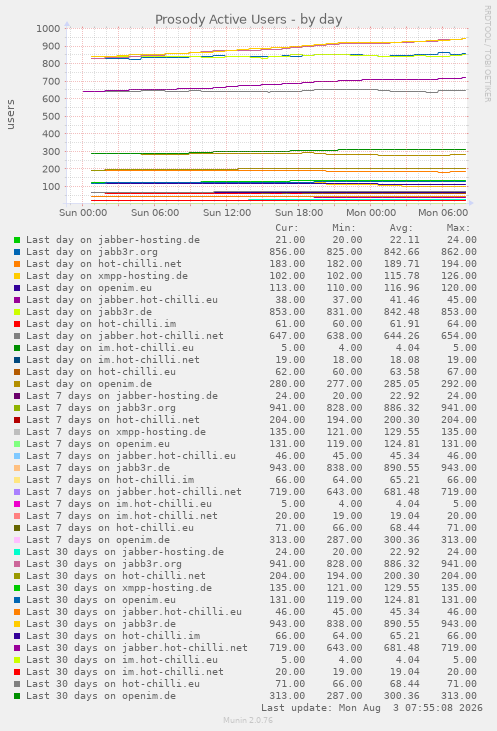Click legend label 'Last 7 days on openim.de'
Screen dimensions: 497x731
pos(98,540)
